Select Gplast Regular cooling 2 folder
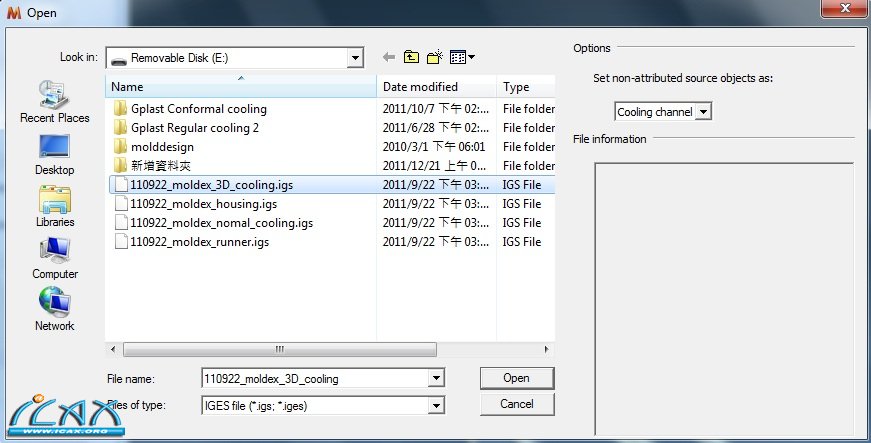This screenshot has height=443, width=871. [194, 128]
